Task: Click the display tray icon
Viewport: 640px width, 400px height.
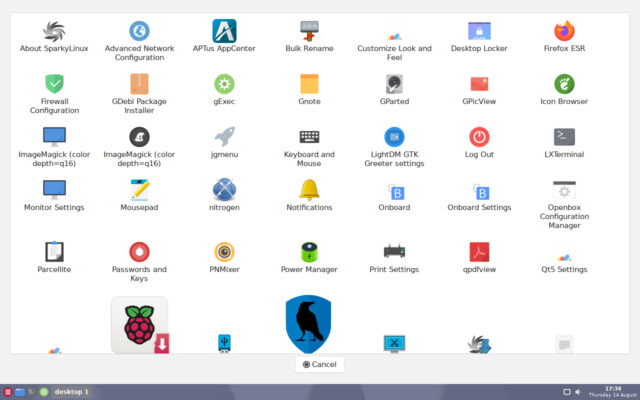Action: [567, 392]
